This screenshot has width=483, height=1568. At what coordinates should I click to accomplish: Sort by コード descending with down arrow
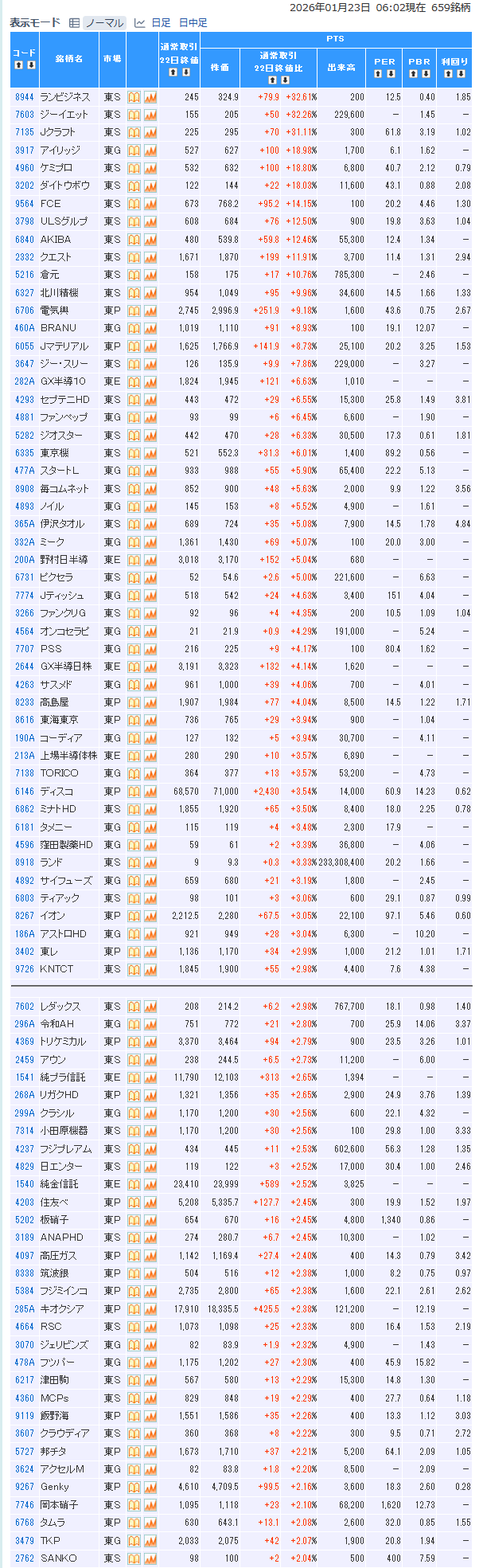pos(30,65)
